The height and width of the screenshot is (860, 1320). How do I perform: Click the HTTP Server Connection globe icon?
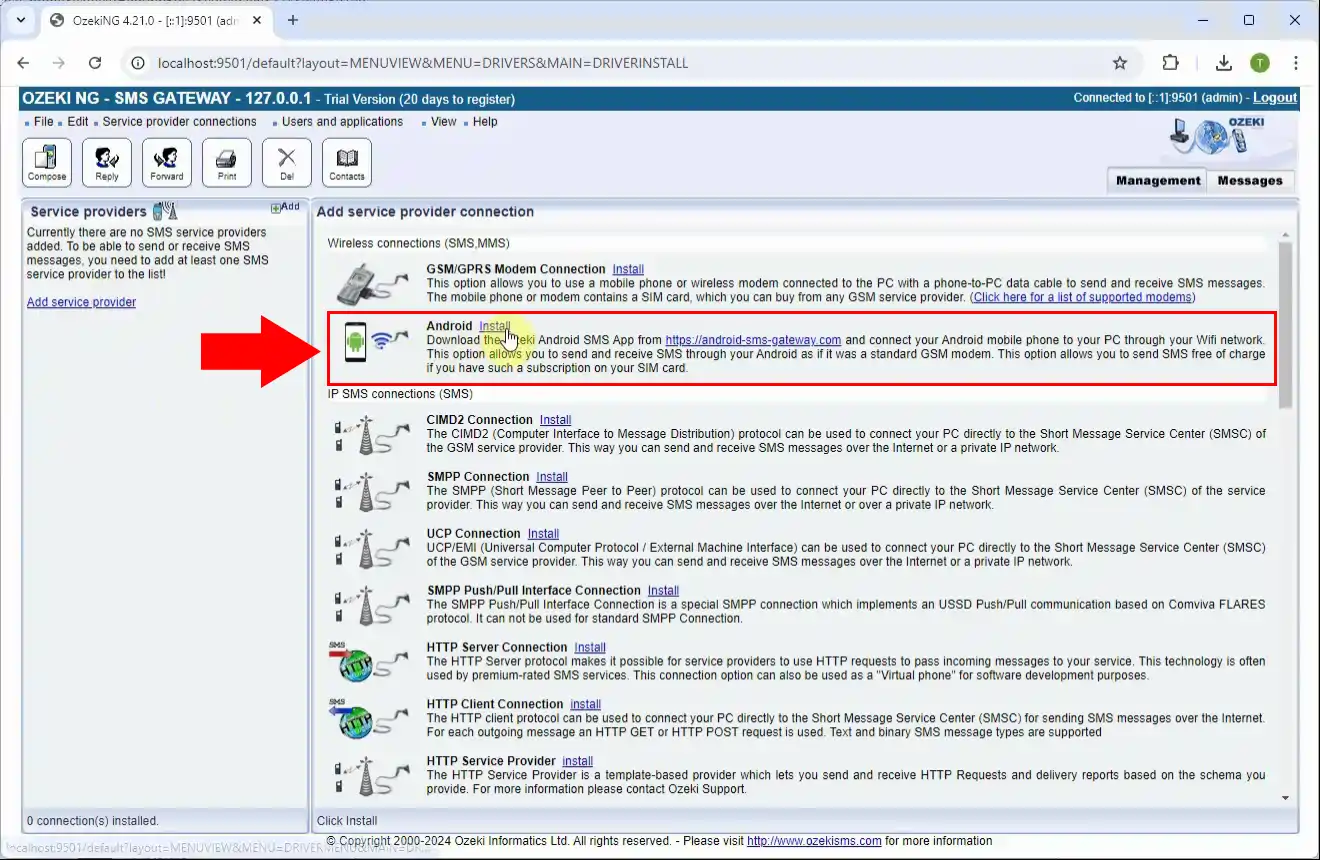click(x=369, y=662)
